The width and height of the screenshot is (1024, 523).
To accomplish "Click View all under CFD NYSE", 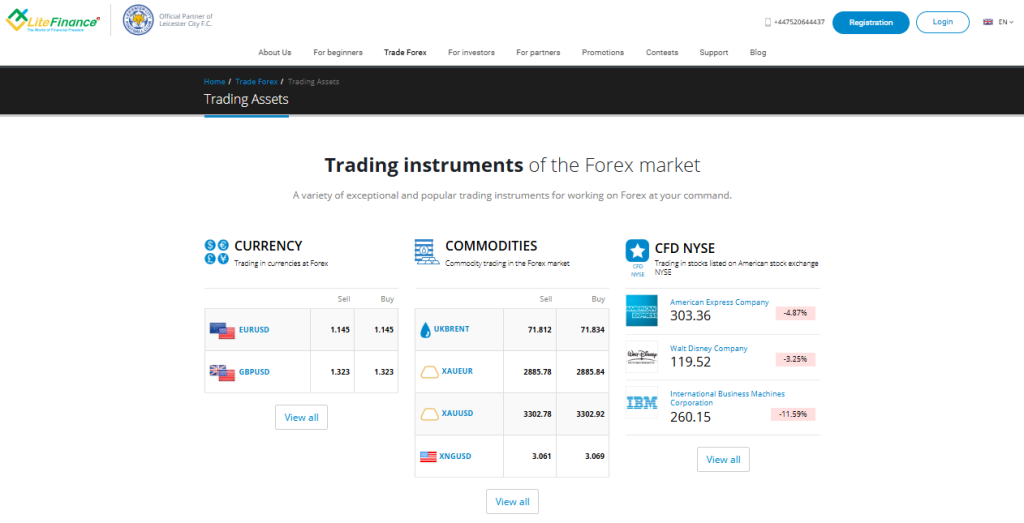I will [723, 460].
